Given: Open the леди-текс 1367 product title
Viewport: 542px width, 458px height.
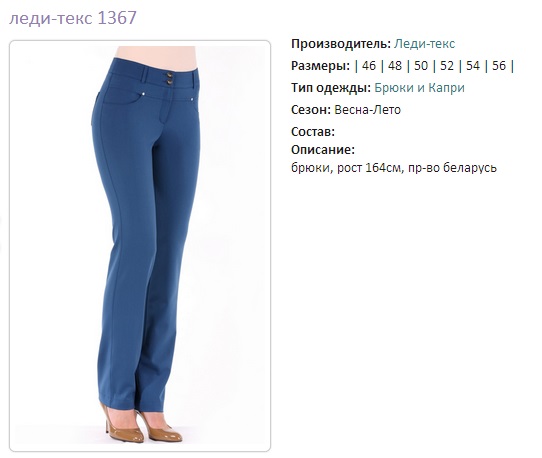Looking at the screenshot, I should click(73, 18).
